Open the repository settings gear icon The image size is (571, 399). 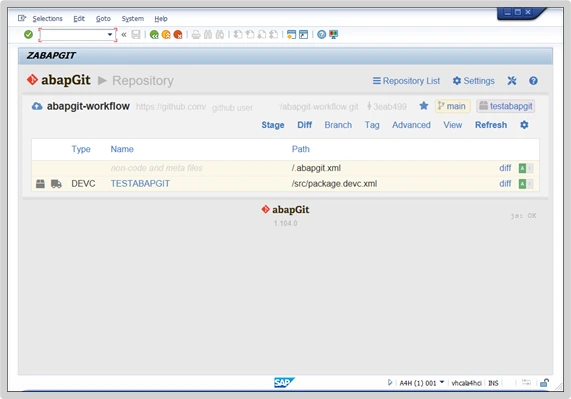pyautogui.click(x=524, y=125)
